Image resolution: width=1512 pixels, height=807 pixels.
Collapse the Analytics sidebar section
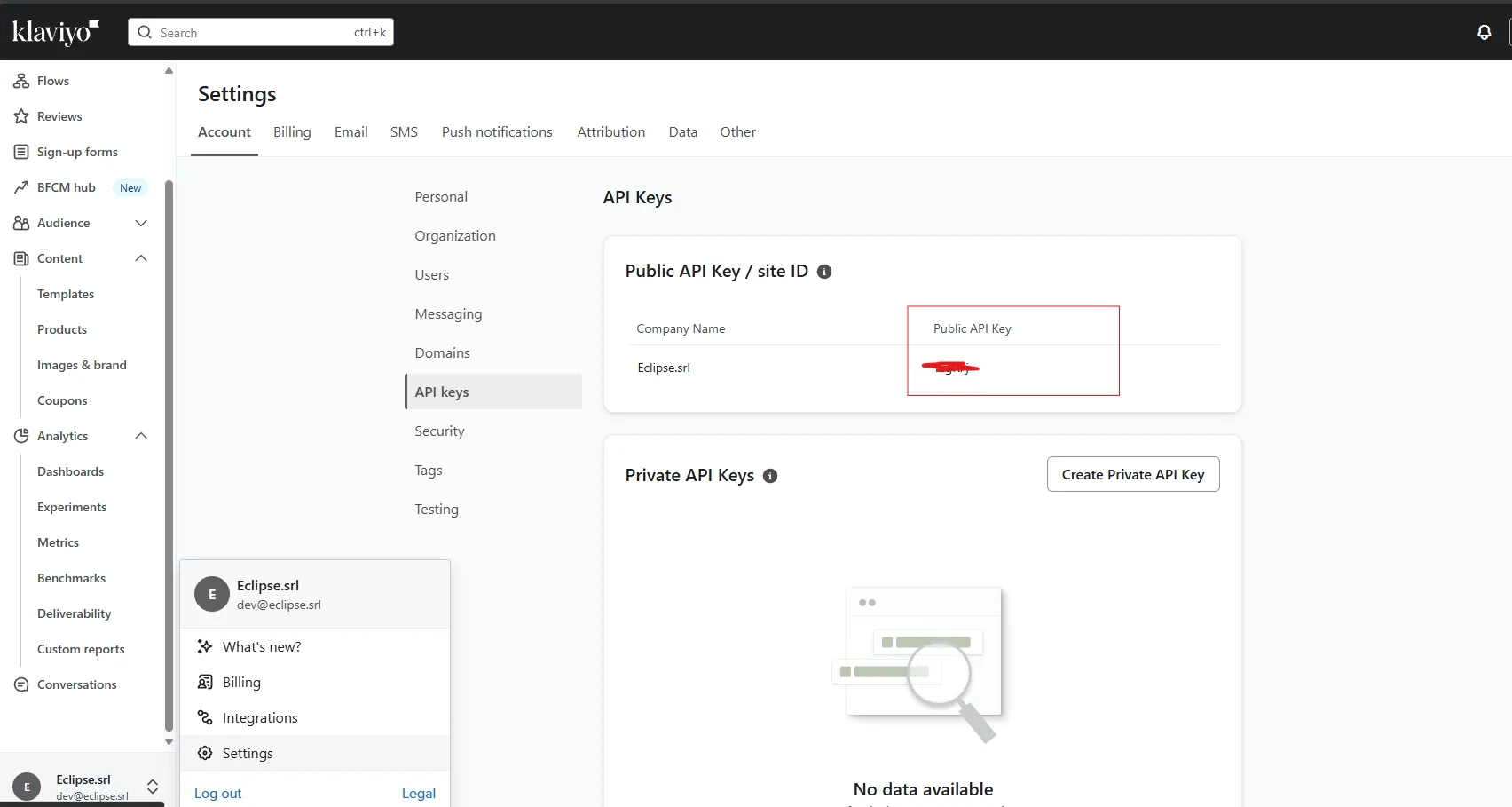[x=140, y=436]
